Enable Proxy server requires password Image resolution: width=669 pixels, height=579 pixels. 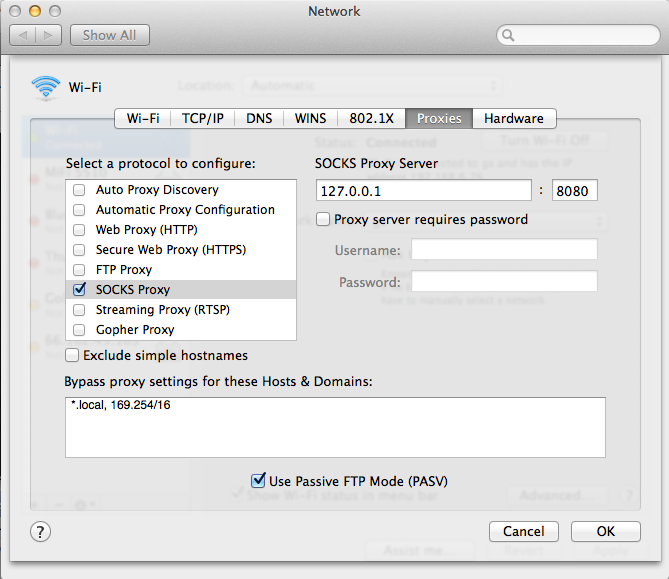(323, 219)
